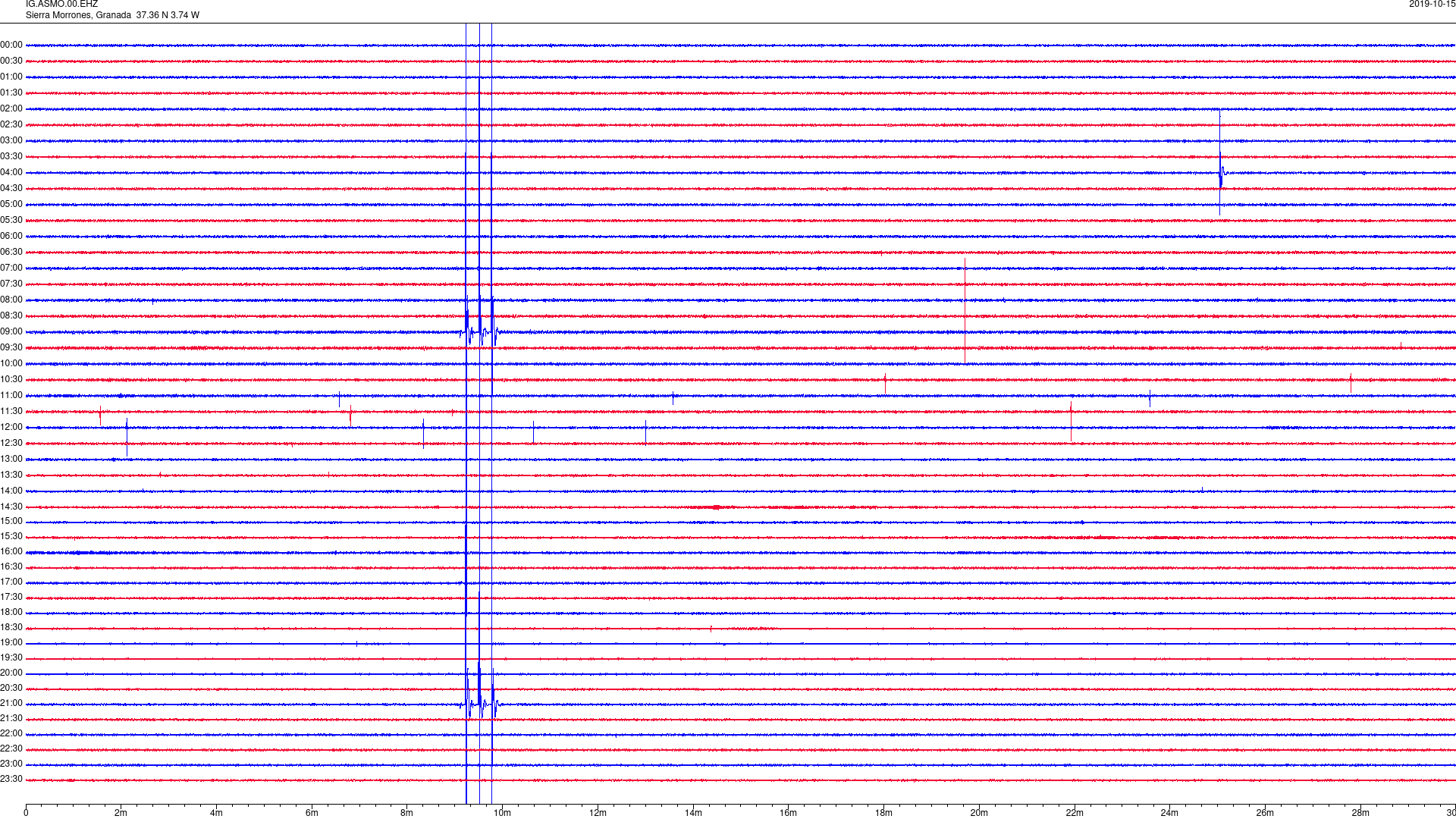This screenshot has width=1456, height=819.
Task: Click the tall red spike near 20m
Action: tap(965, 311)
